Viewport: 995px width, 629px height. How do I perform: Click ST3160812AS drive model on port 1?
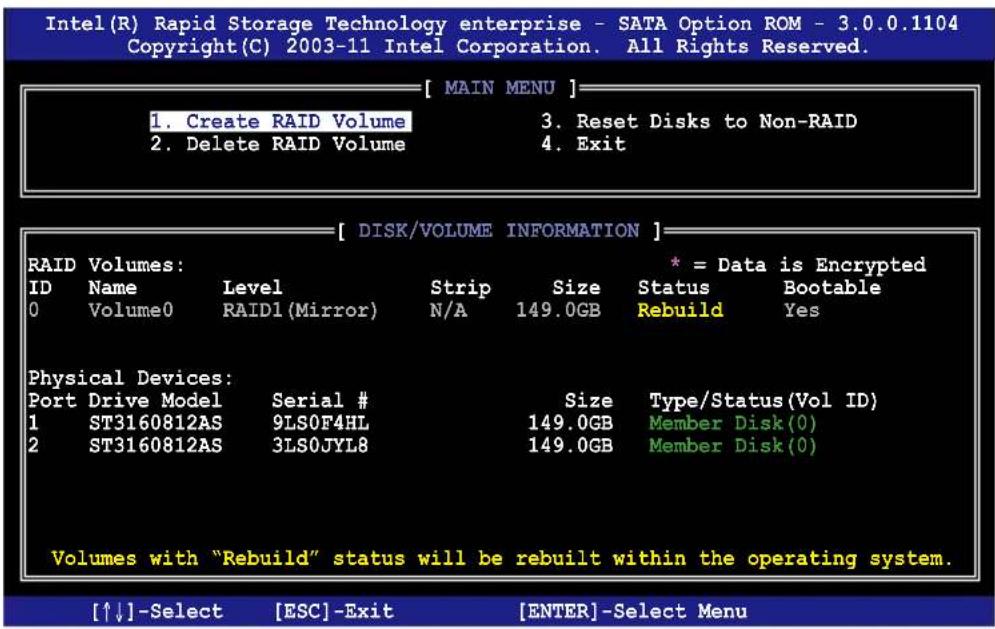click(155, 423)
